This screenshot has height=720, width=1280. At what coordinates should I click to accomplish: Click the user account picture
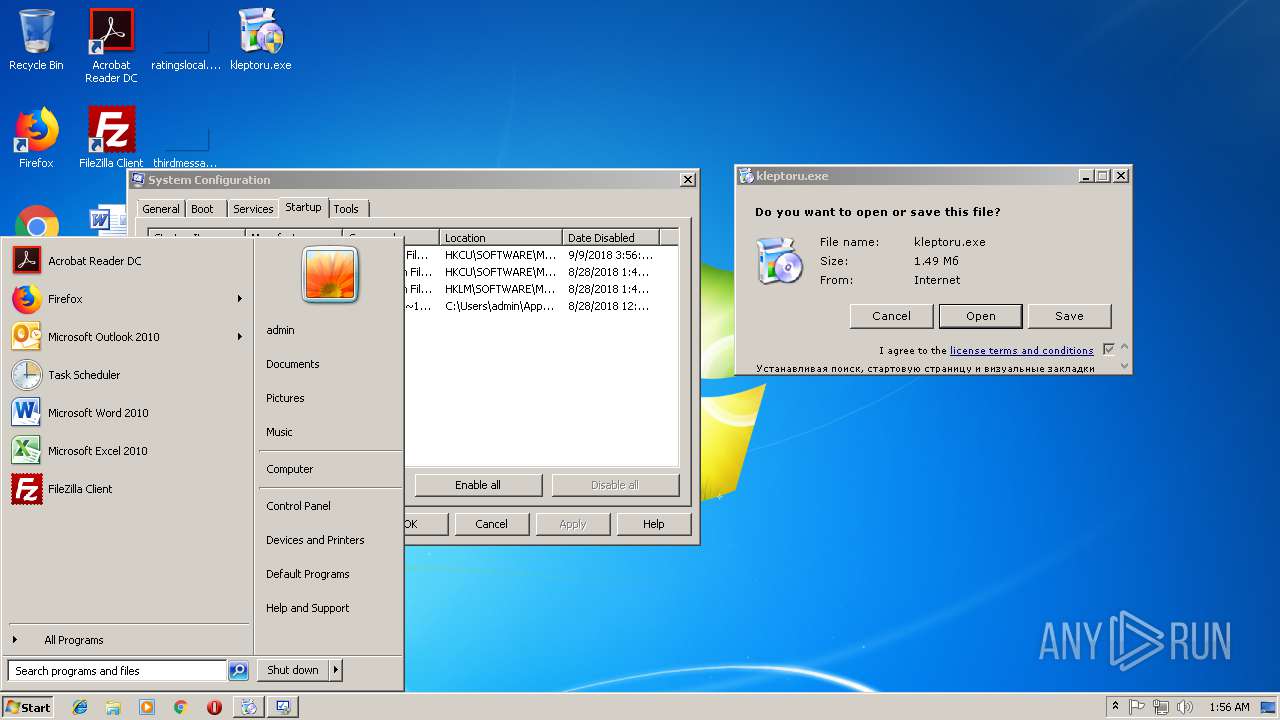tap(330, 275)
